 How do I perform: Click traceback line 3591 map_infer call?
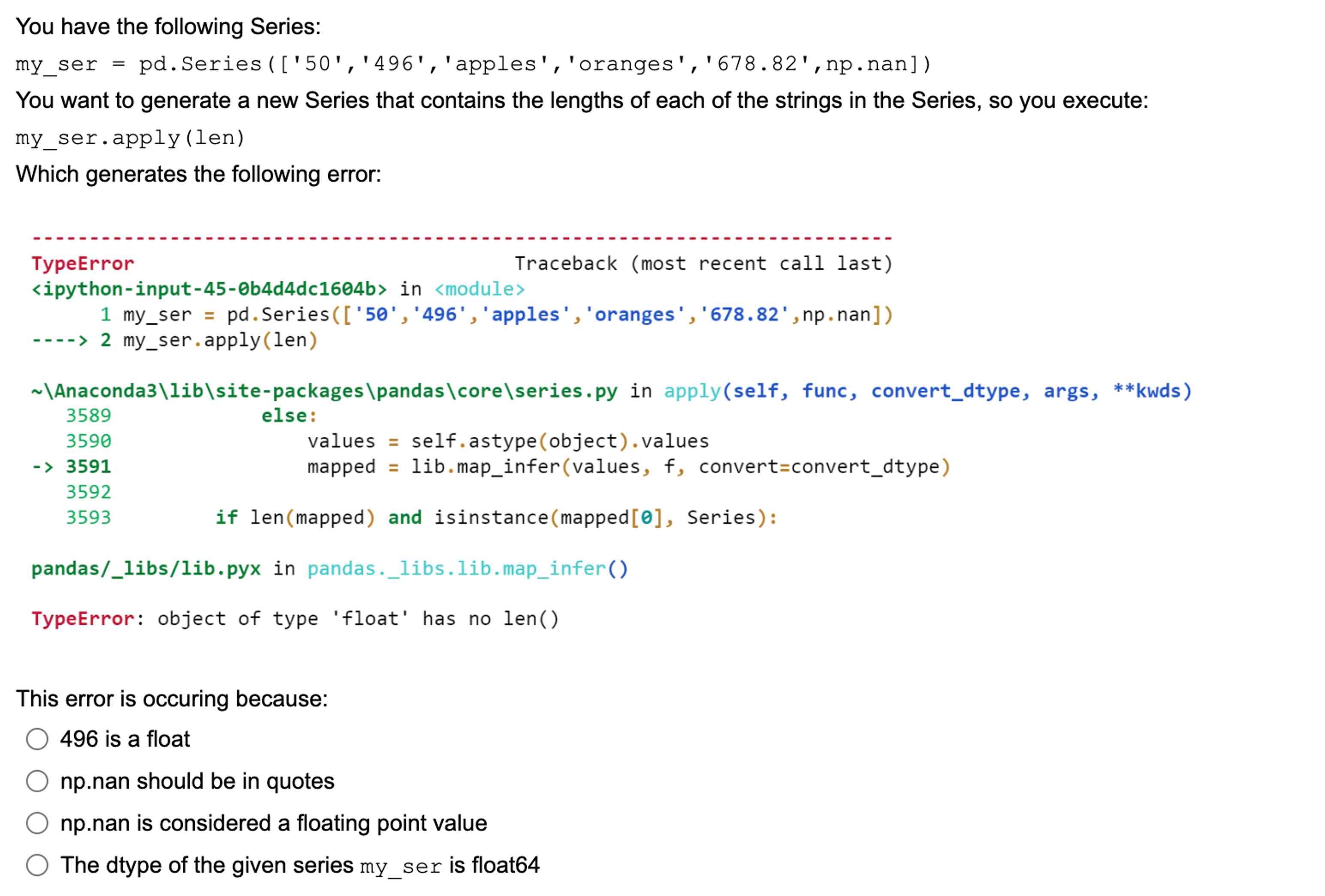pos(628,467)
